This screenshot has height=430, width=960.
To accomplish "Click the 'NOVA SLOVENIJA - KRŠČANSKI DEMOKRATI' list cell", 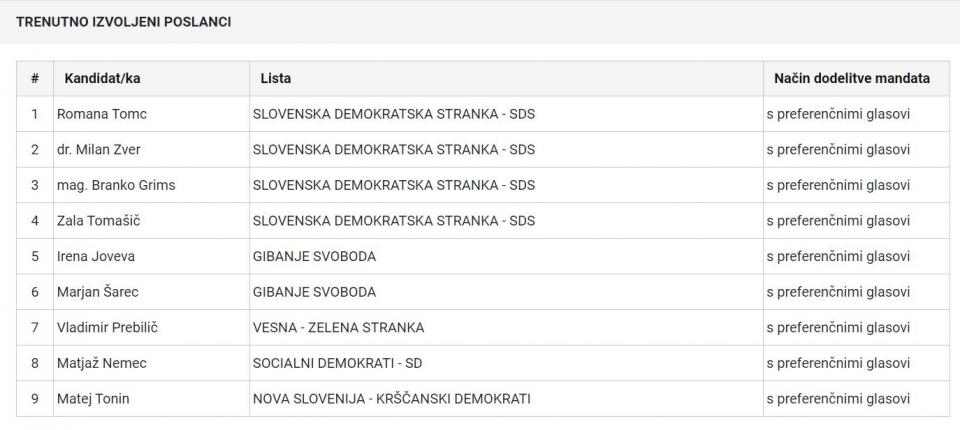I will click(x=392, y=399).
